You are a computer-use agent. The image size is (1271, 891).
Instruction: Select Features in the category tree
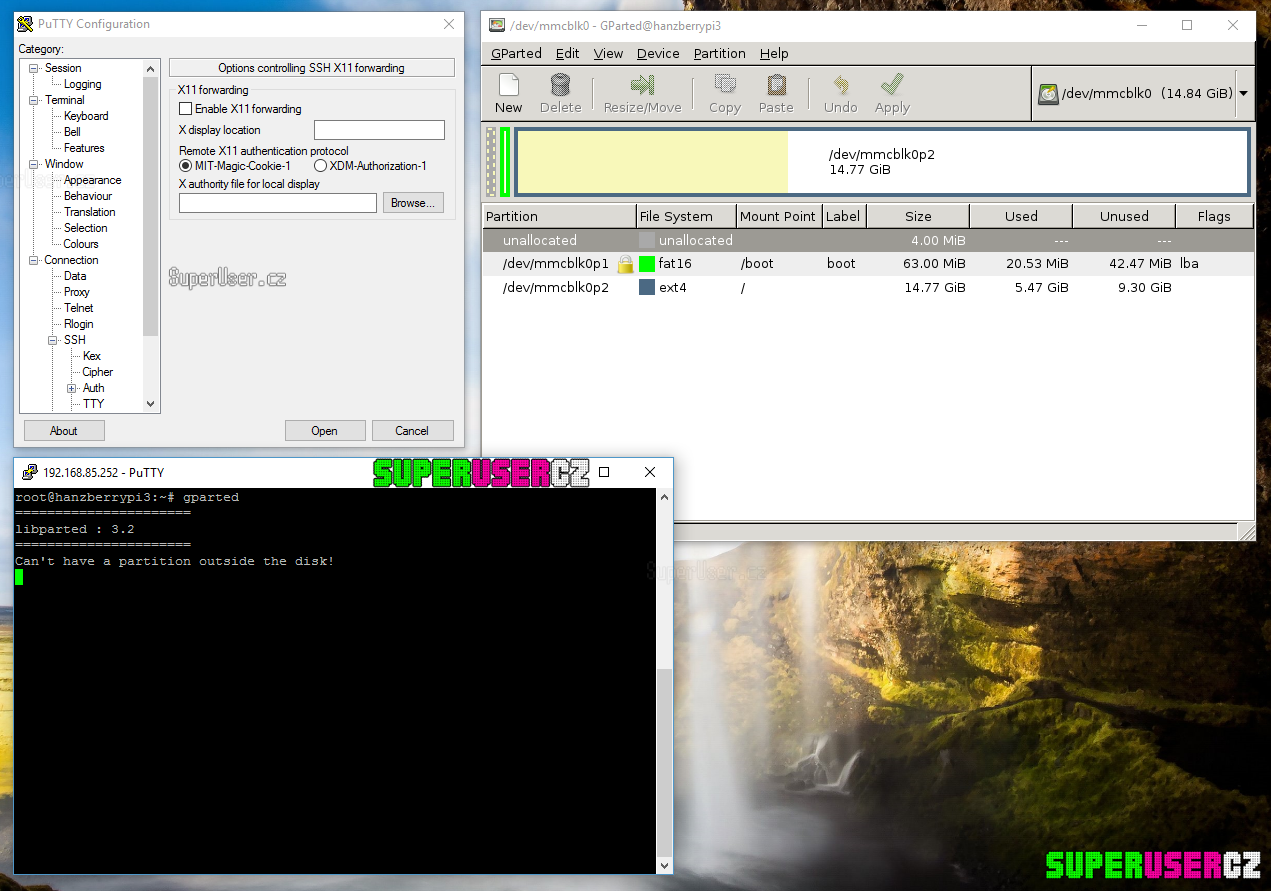pyautogui.click(x=84, y=148)
